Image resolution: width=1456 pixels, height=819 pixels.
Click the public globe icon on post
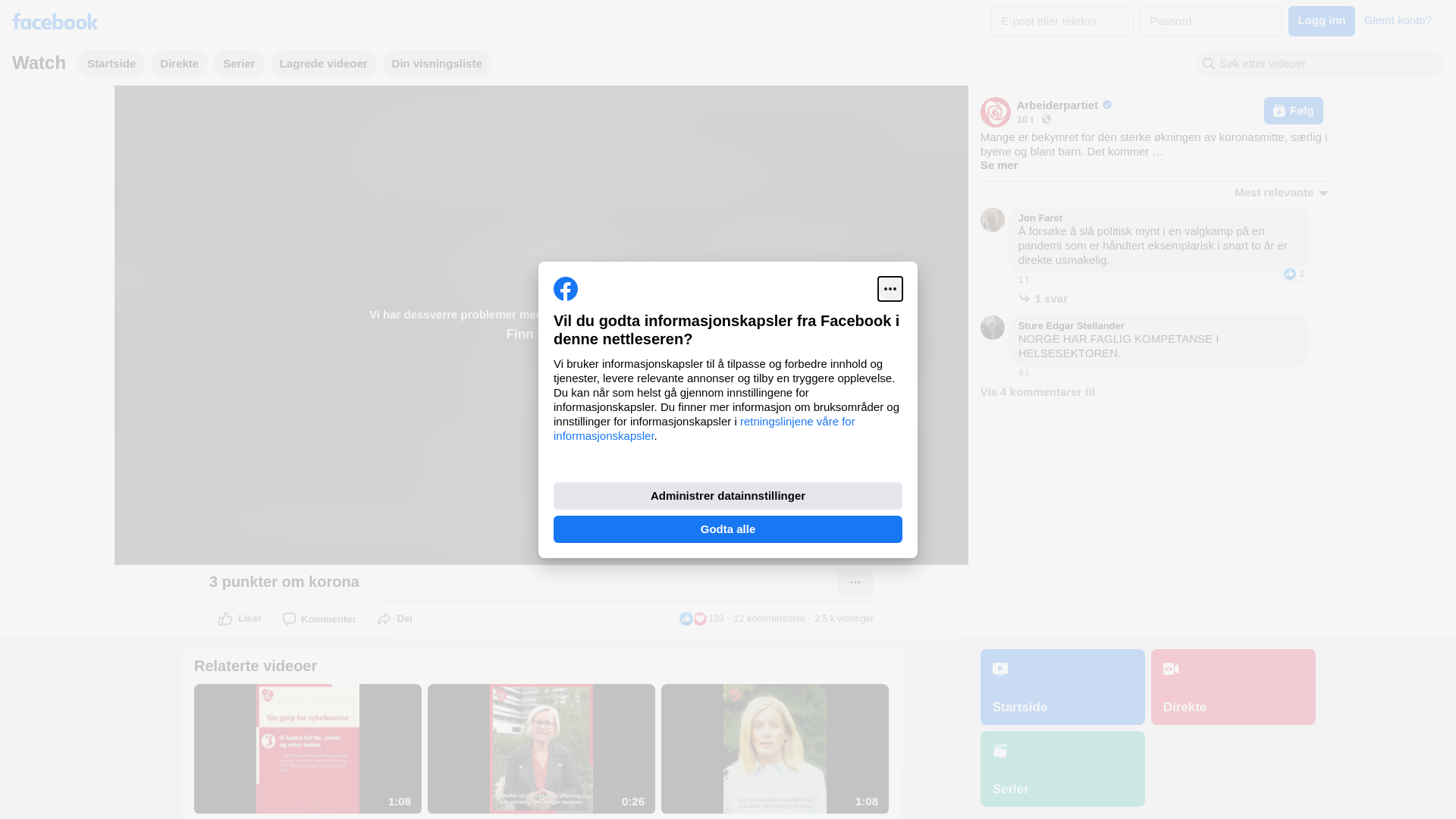(x=1046, y=119)
